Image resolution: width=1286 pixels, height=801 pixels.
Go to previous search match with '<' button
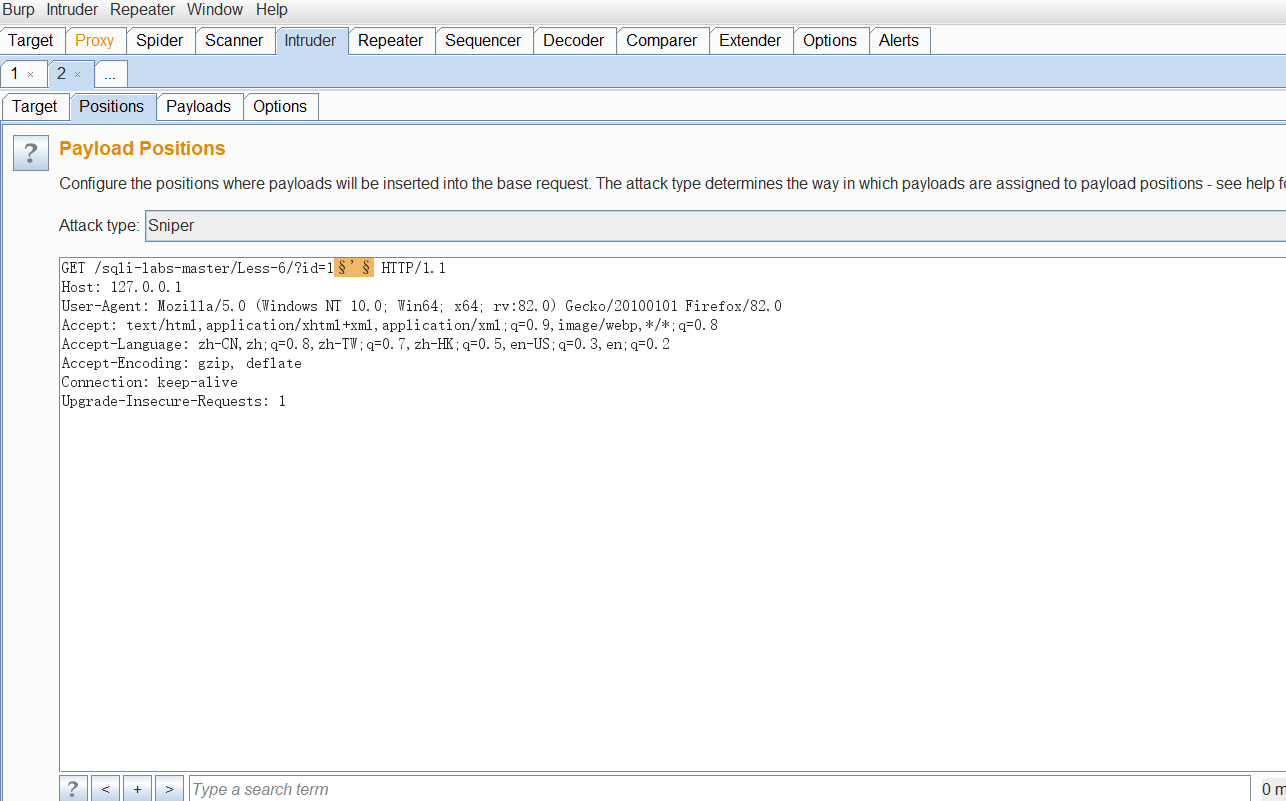tap(105, 789)
